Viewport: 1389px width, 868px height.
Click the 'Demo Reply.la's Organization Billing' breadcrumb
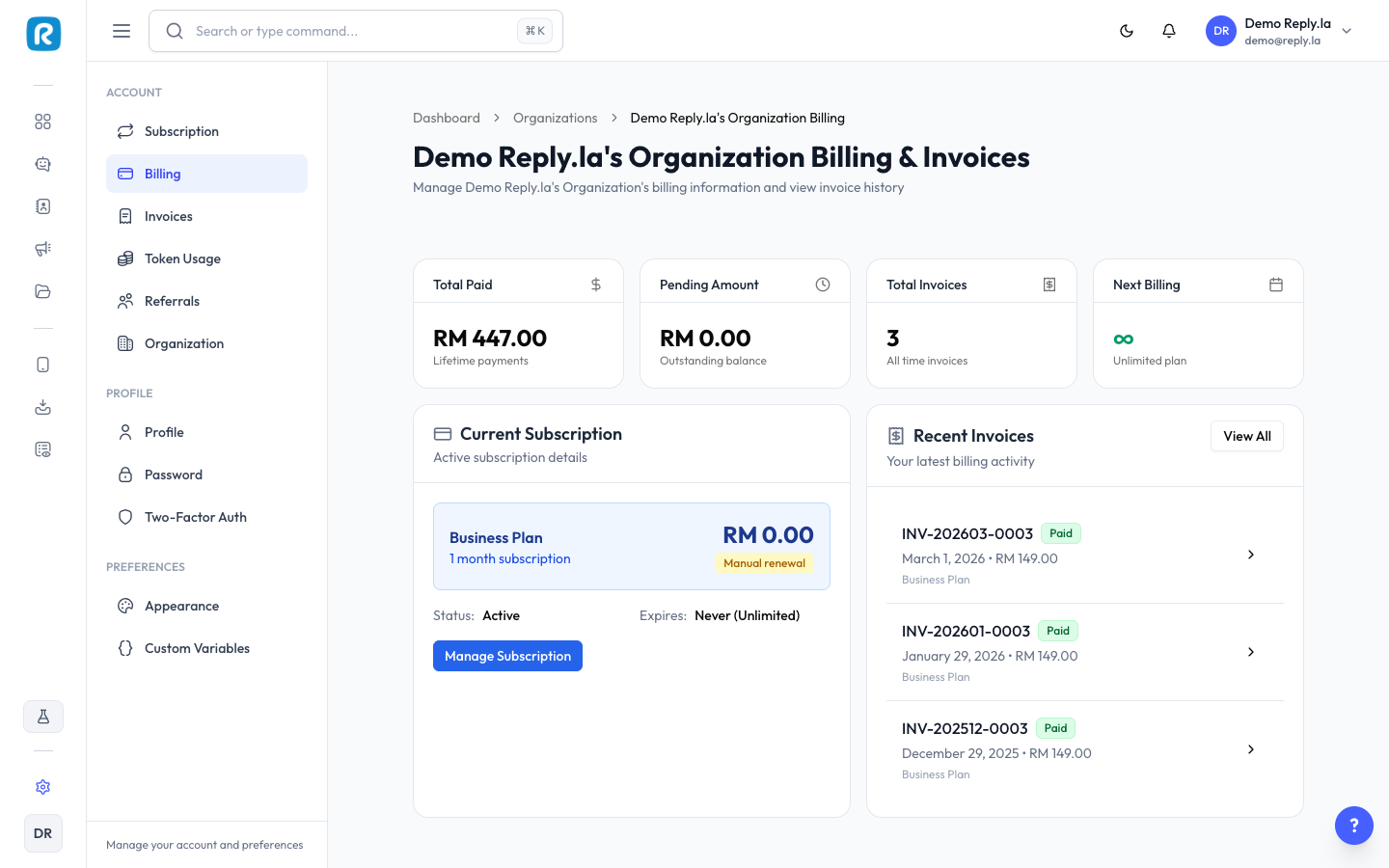738,118
